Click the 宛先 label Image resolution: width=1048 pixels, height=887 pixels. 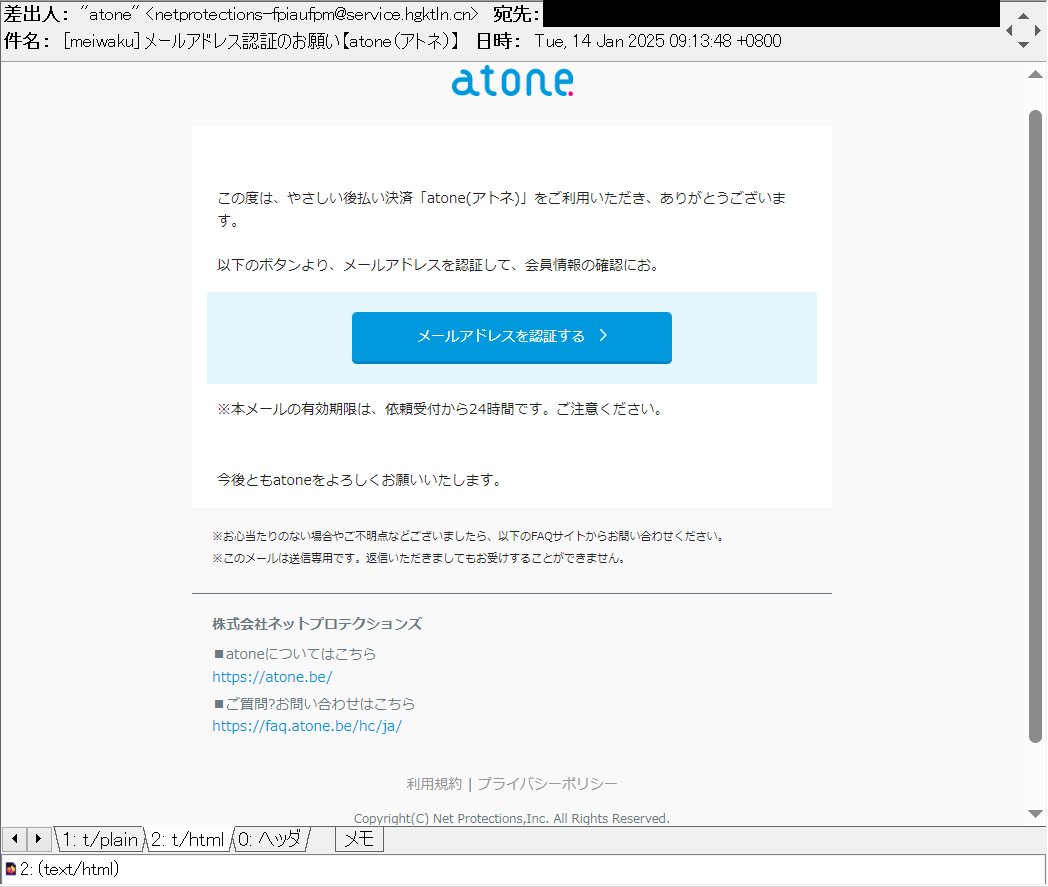516,14
